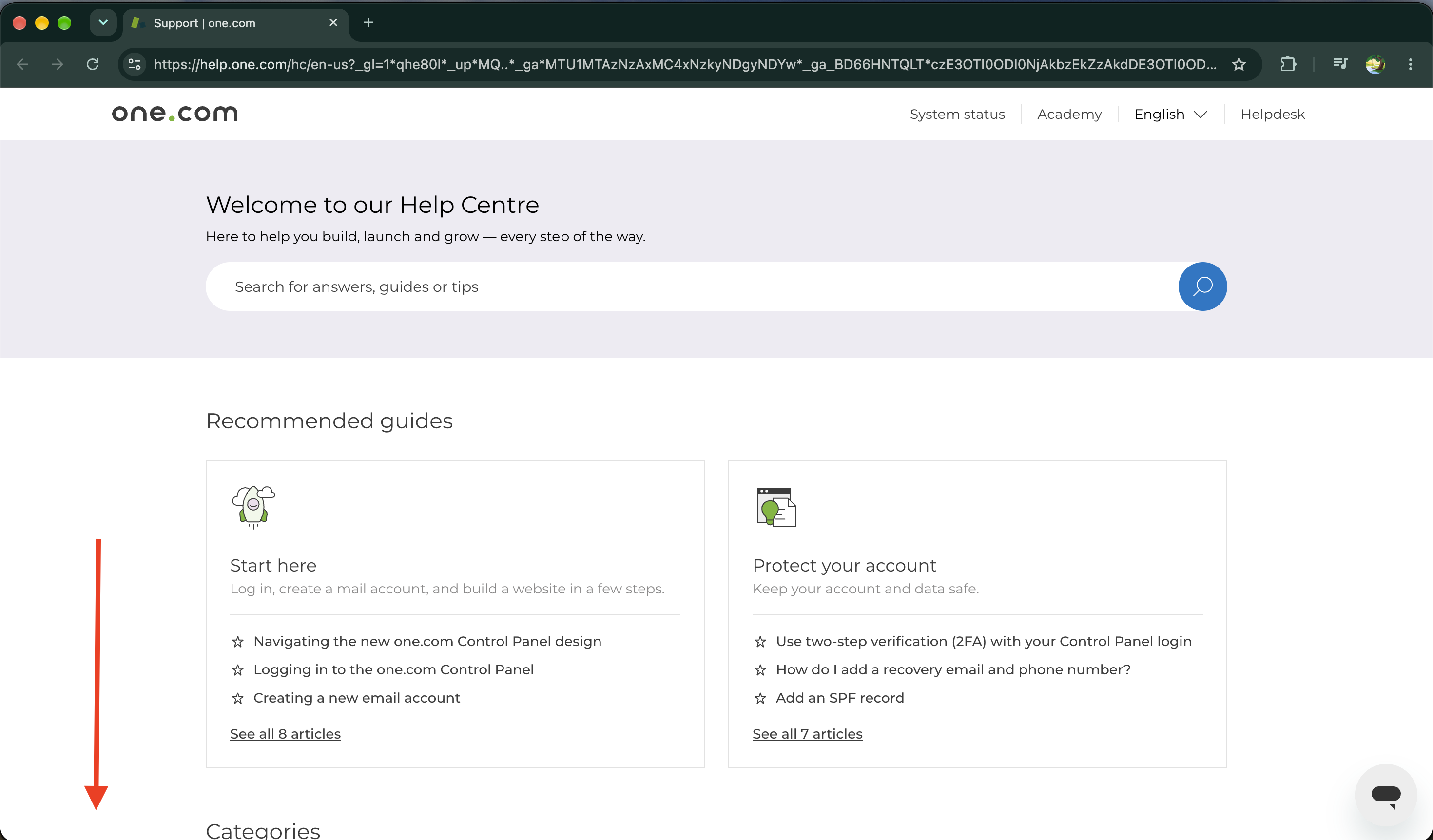Focus the Search for answers input field
The height and width of the screenshot is (840, 1433).
[x=692, y=286]
